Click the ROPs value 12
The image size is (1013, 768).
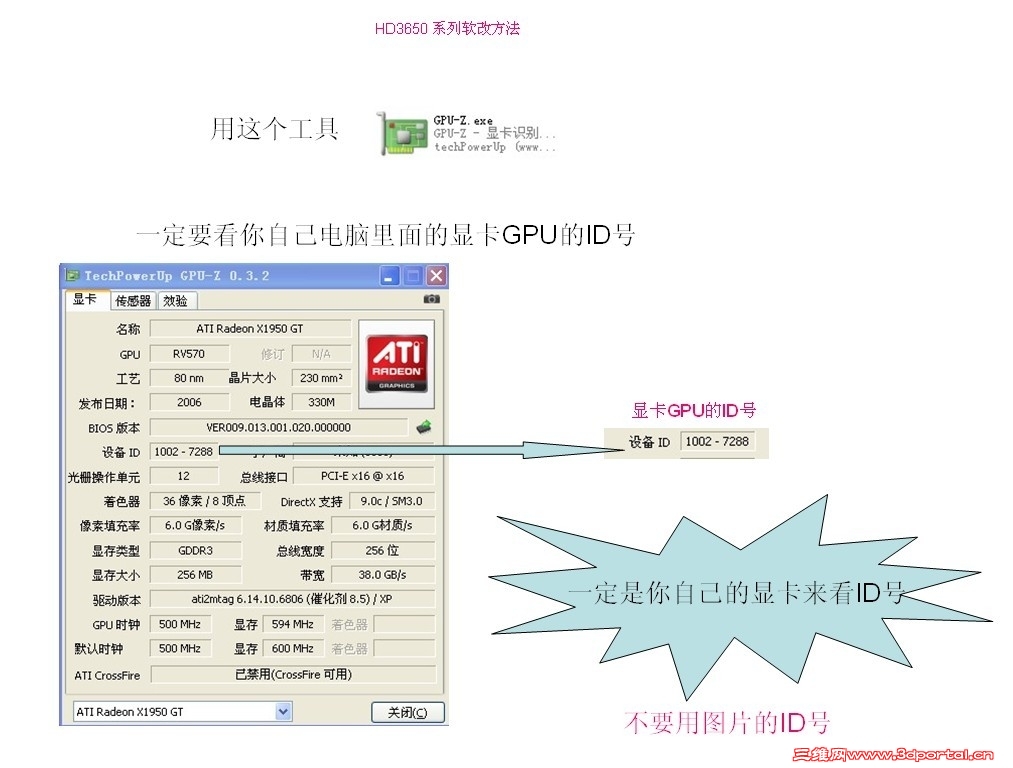[184, 476]
